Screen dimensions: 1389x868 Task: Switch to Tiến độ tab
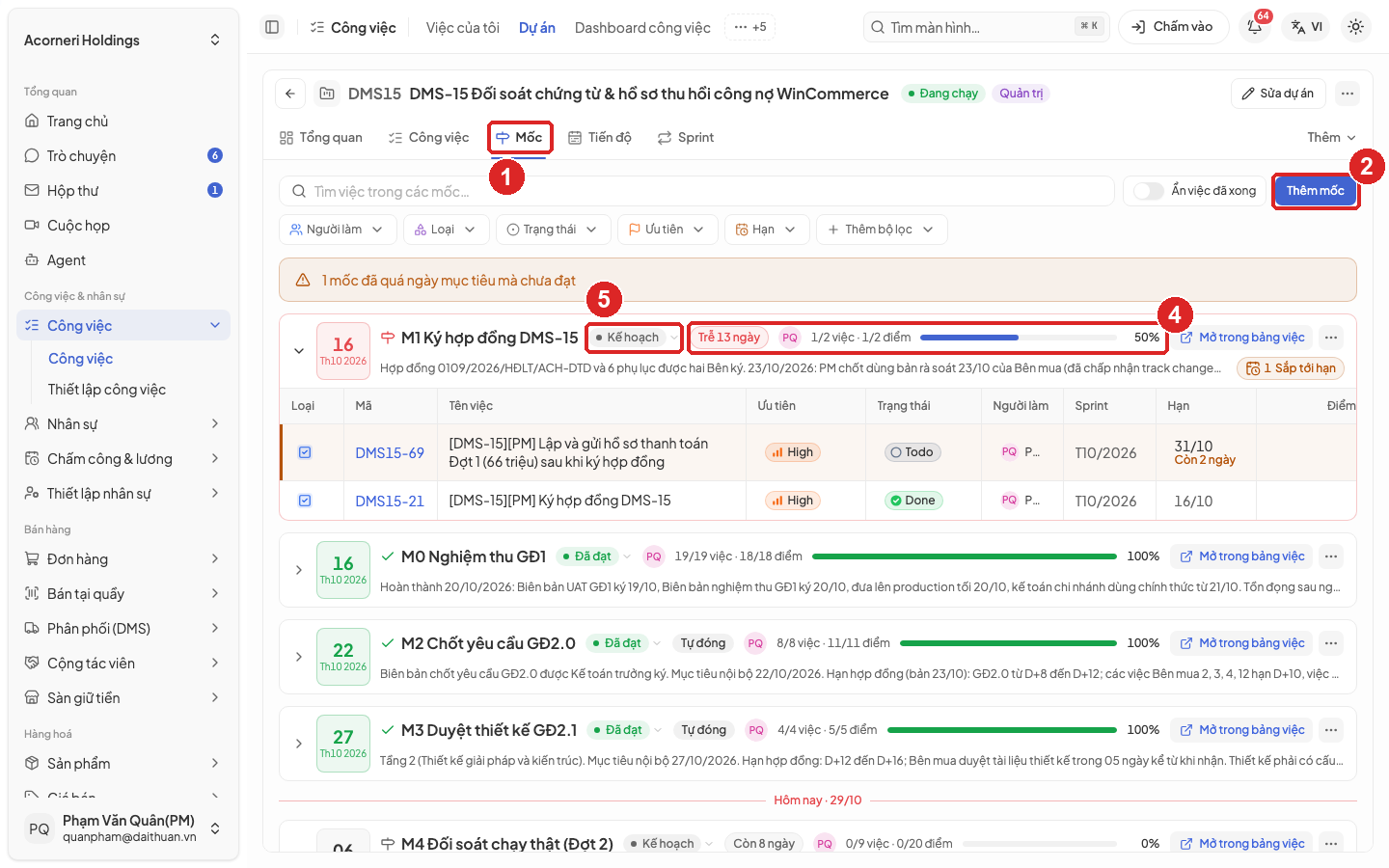600,138
